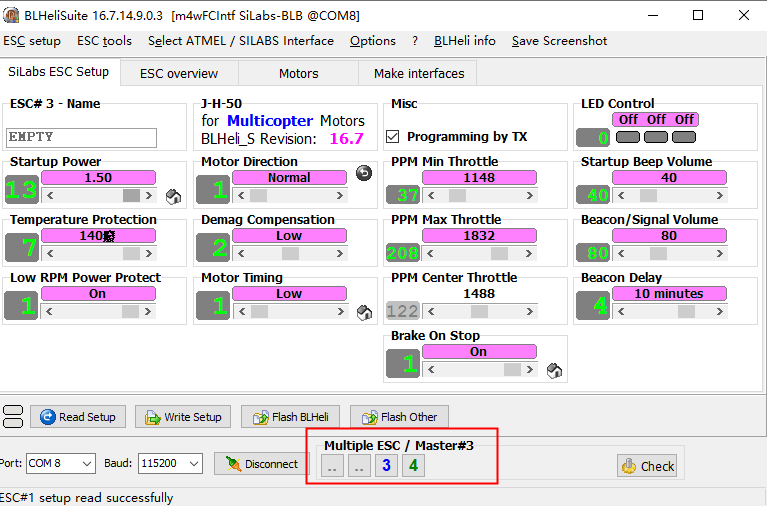This screenshot has height=506, width=767.
Task: Decrease PPM Max Throttle with left arrow
Action: point(430,253)
